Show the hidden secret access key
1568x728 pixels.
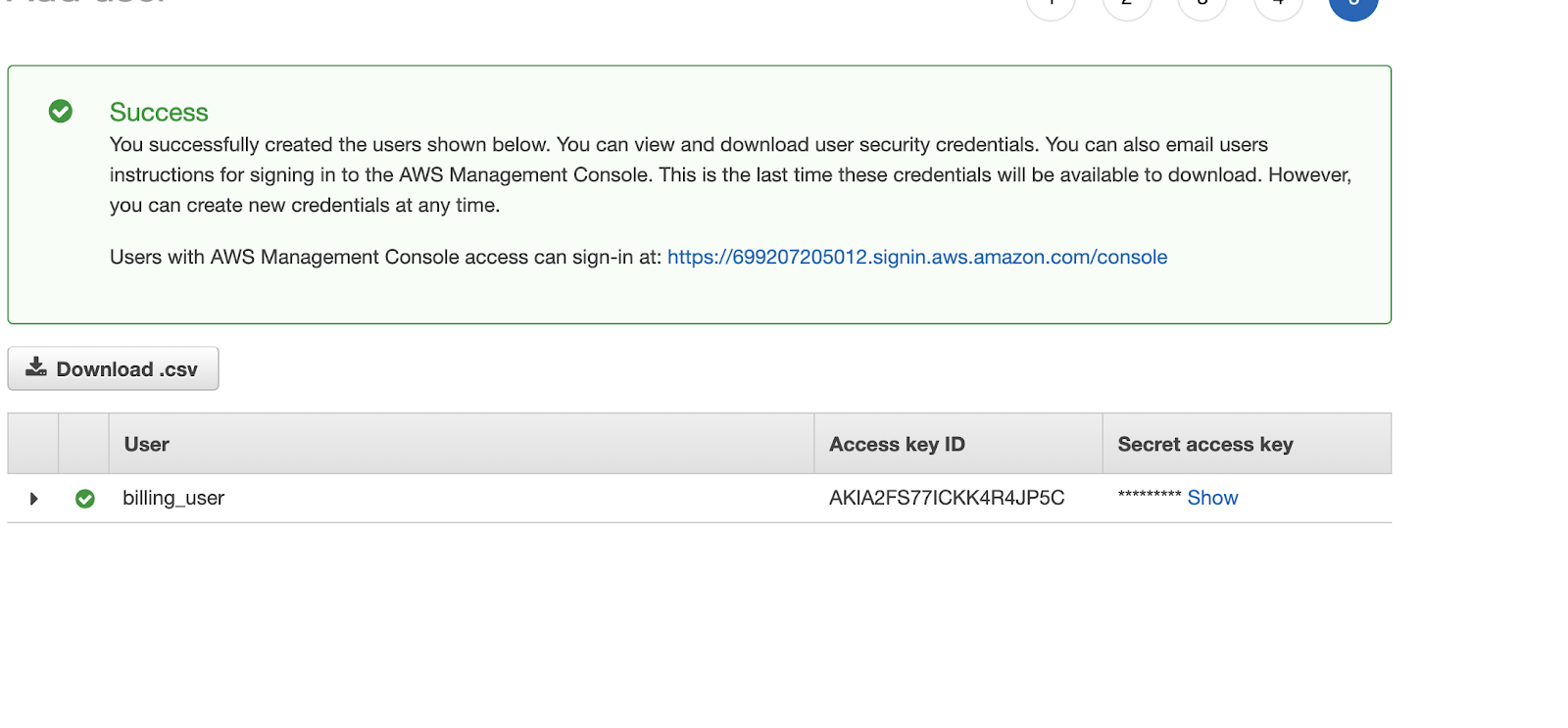1212,498
